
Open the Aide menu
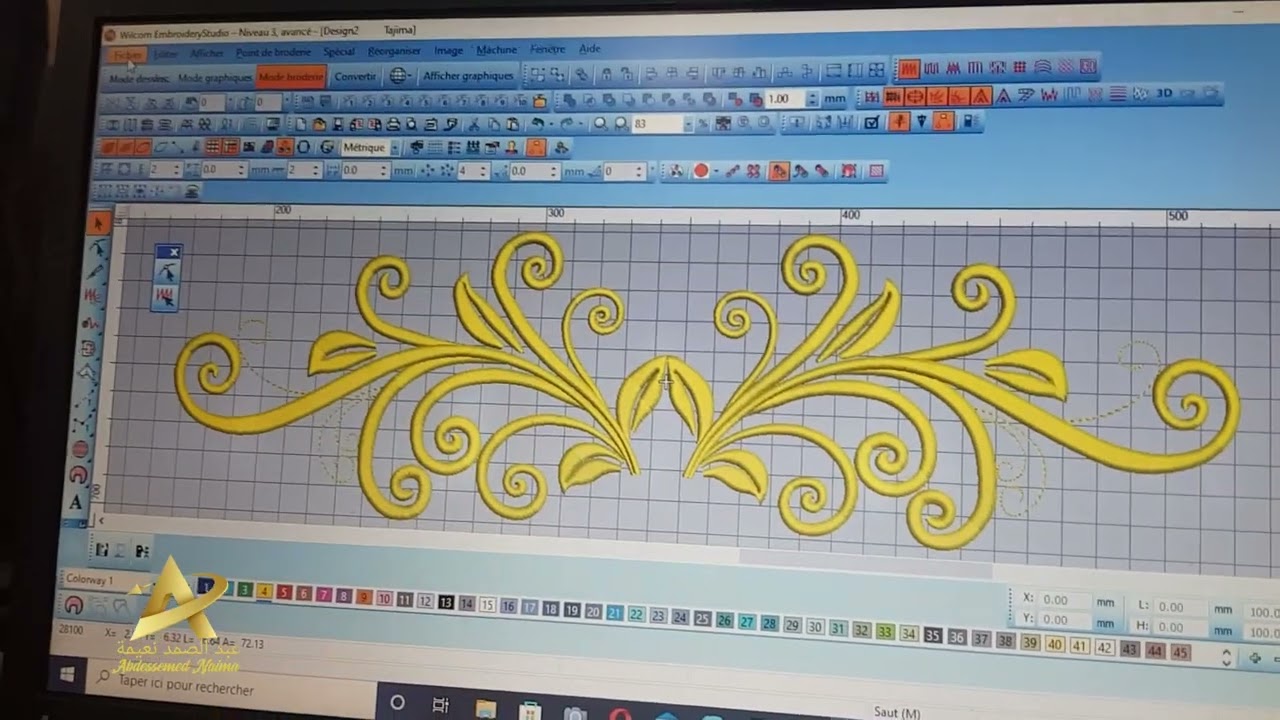click(590, 48)
